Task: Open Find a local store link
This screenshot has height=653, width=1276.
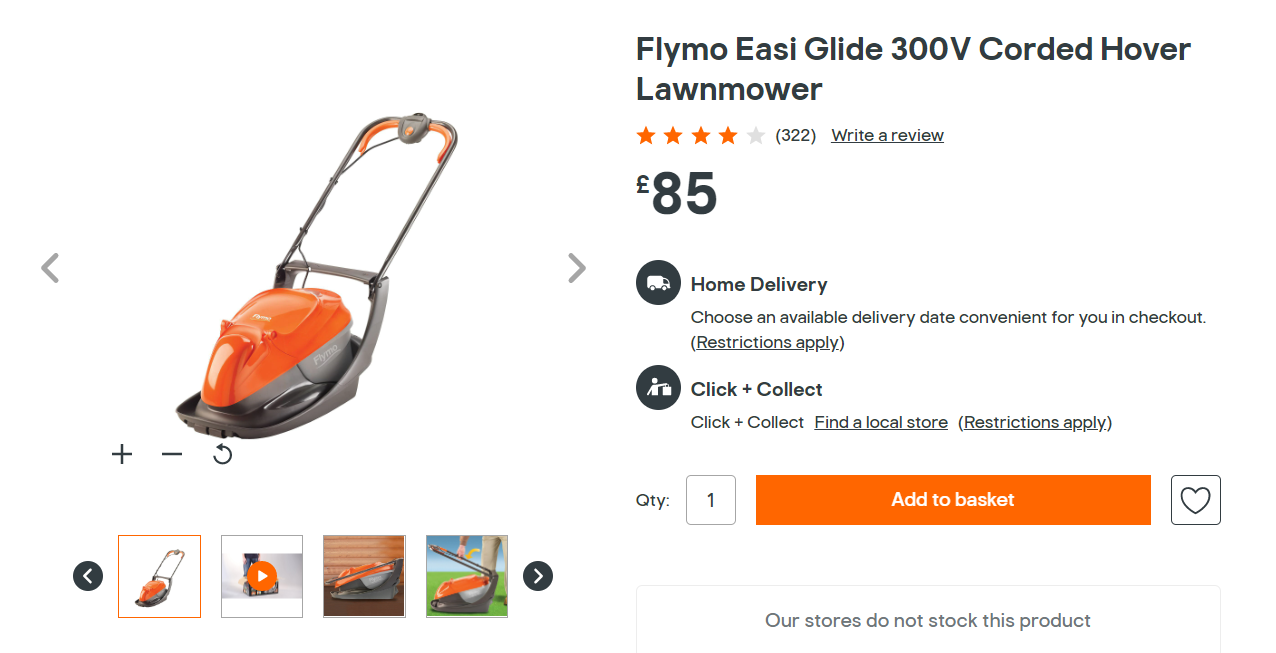Action: click(881, 422)
